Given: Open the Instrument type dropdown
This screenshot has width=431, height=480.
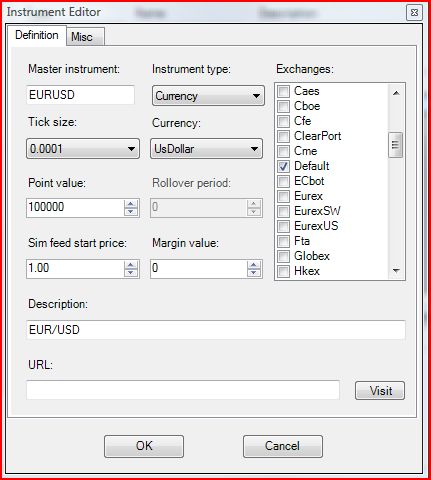Looking at the screenshot, I should [208, 96].
